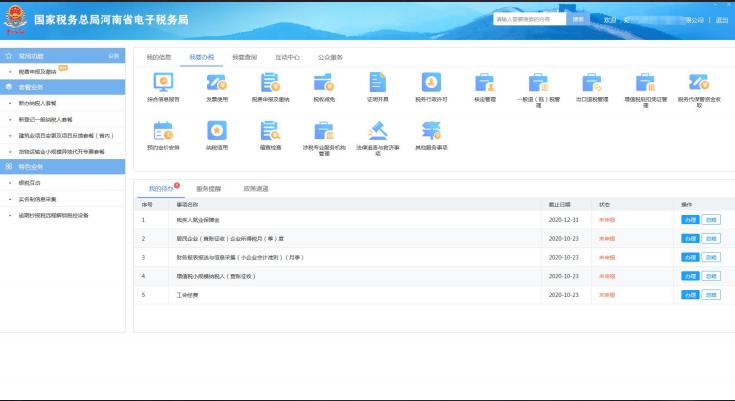735x401 pixels.
Task: Click icon beside 特色业务 sidebar header
Action: [9, 166]
